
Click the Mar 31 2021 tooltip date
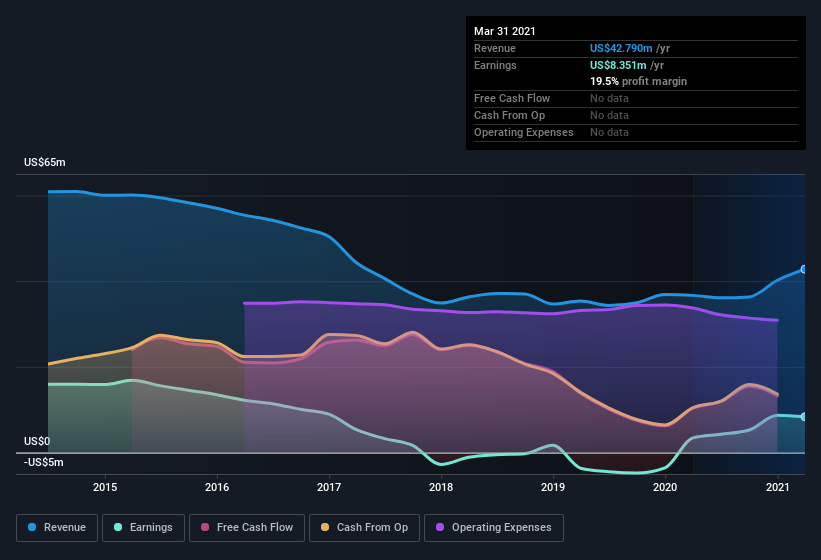[505, 31]
